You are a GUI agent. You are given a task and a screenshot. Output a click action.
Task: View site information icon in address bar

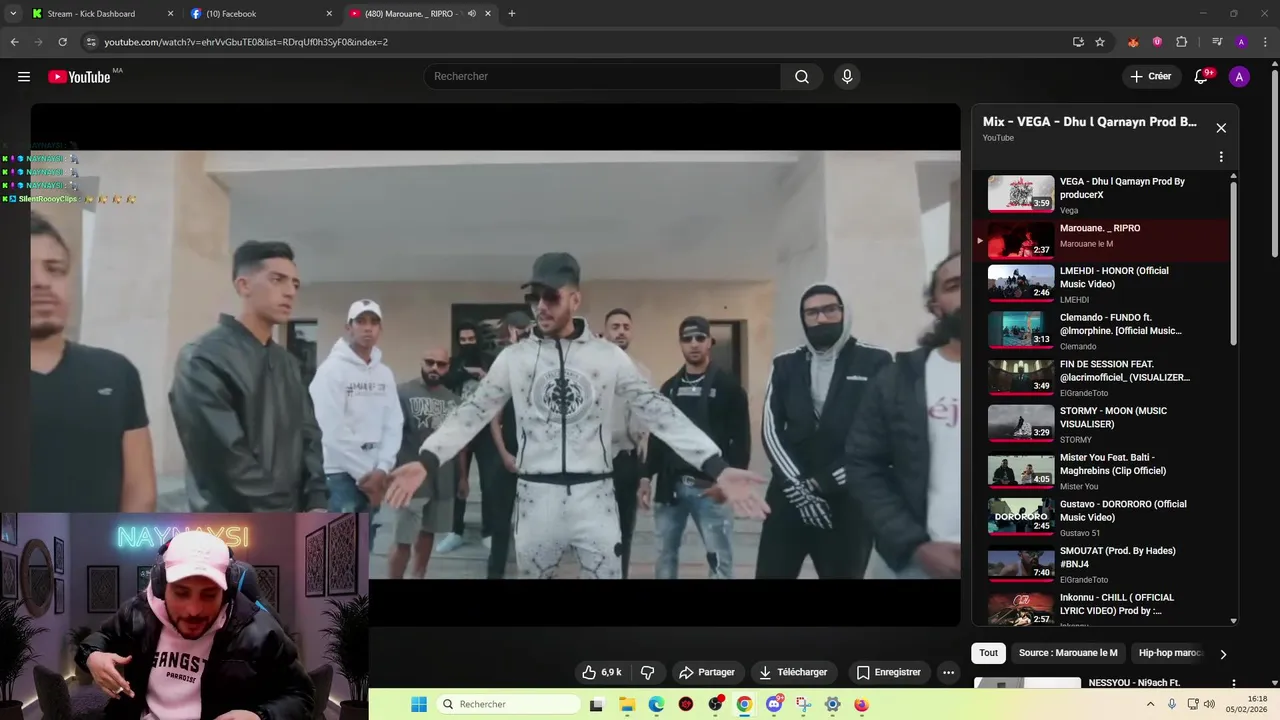coord(91,42)
